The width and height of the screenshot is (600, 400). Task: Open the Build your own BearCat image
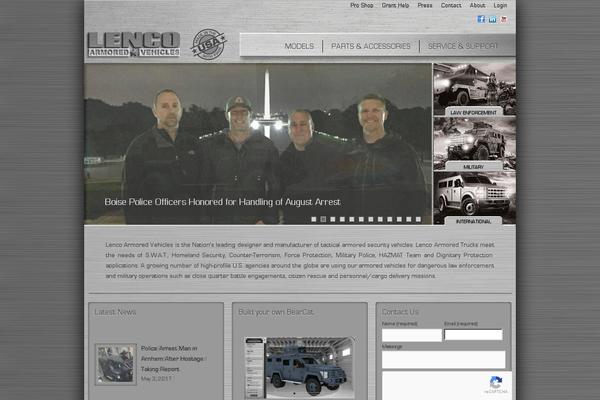[x=300, y=368]
